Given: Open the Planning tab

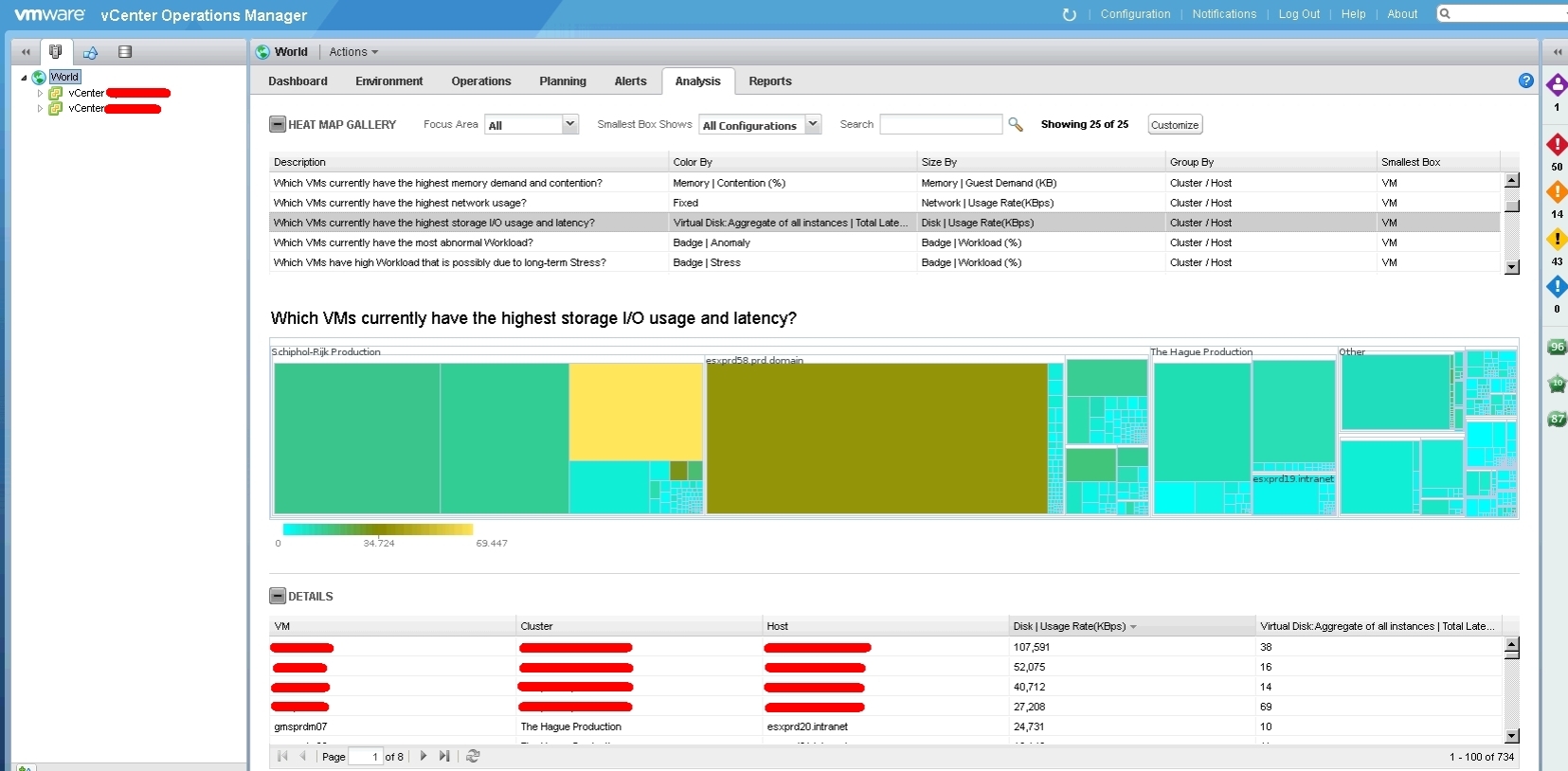Looking at the screenshot, I should (x=563, y=81).
